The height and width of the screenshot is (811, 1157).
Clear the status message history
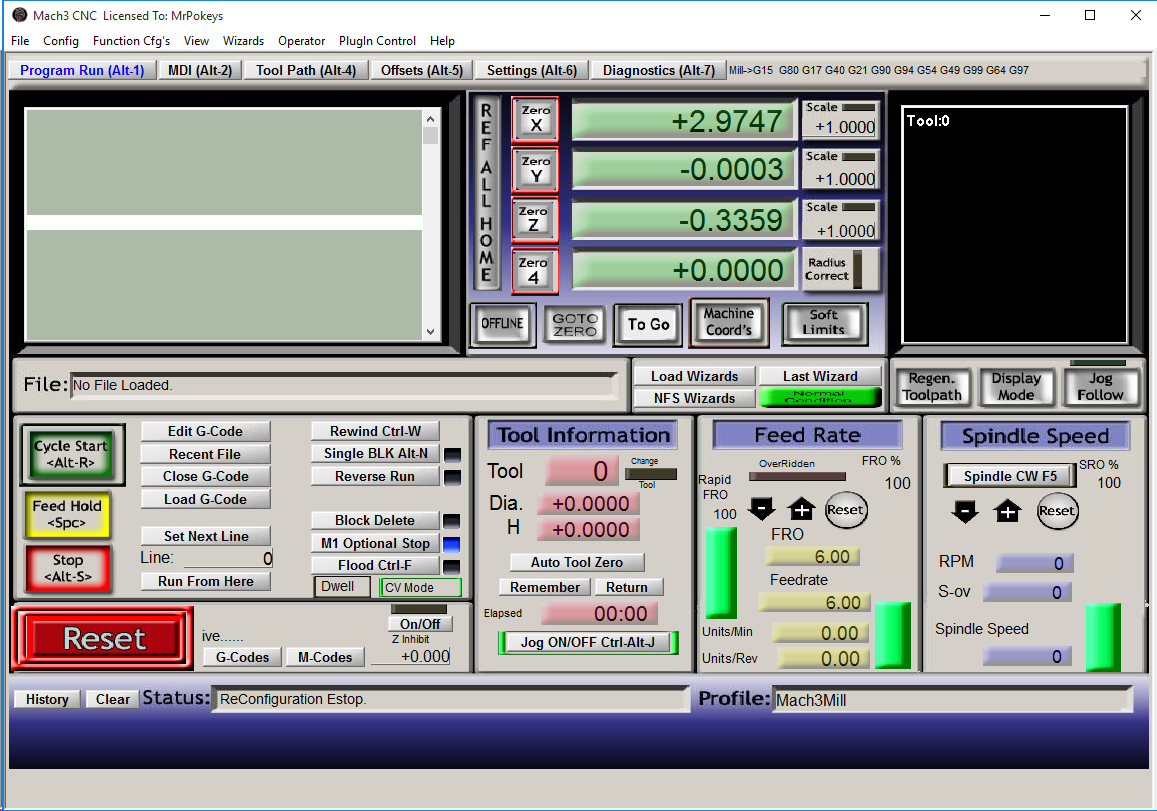pyautogui.click(x=112, y=698)
